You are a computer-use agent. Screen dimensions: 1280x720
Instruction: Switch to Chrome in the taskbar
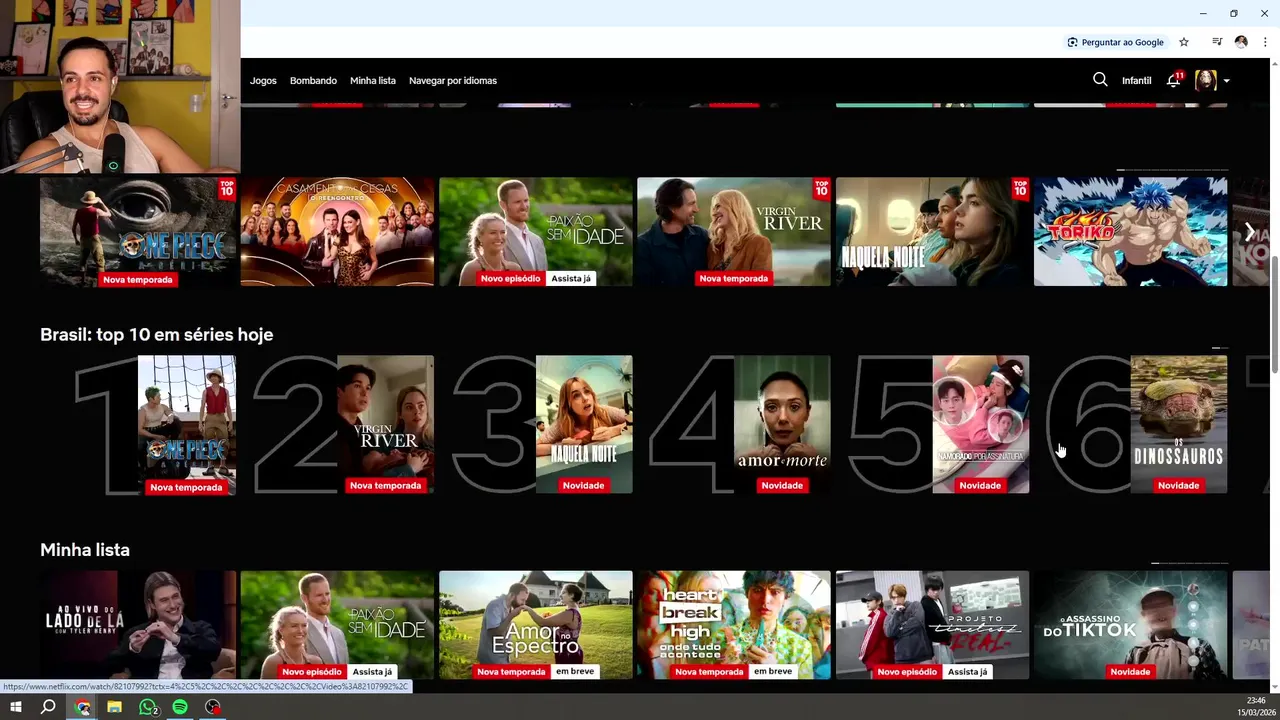(x=83, y=707)
